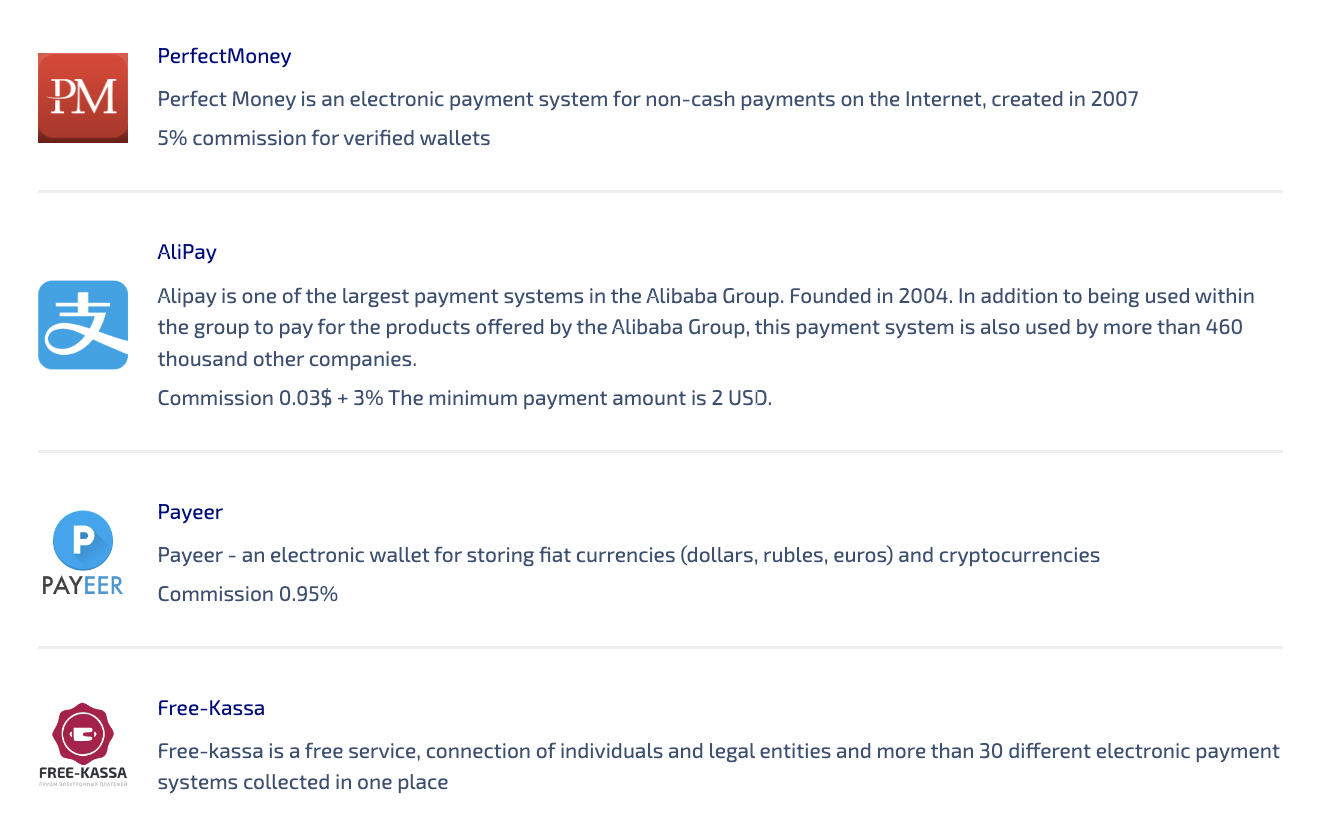This screenshot has height=830, width=1334.
Task: Click the Alipay commission and minimum payment line
Action: (x=465, y=398)
